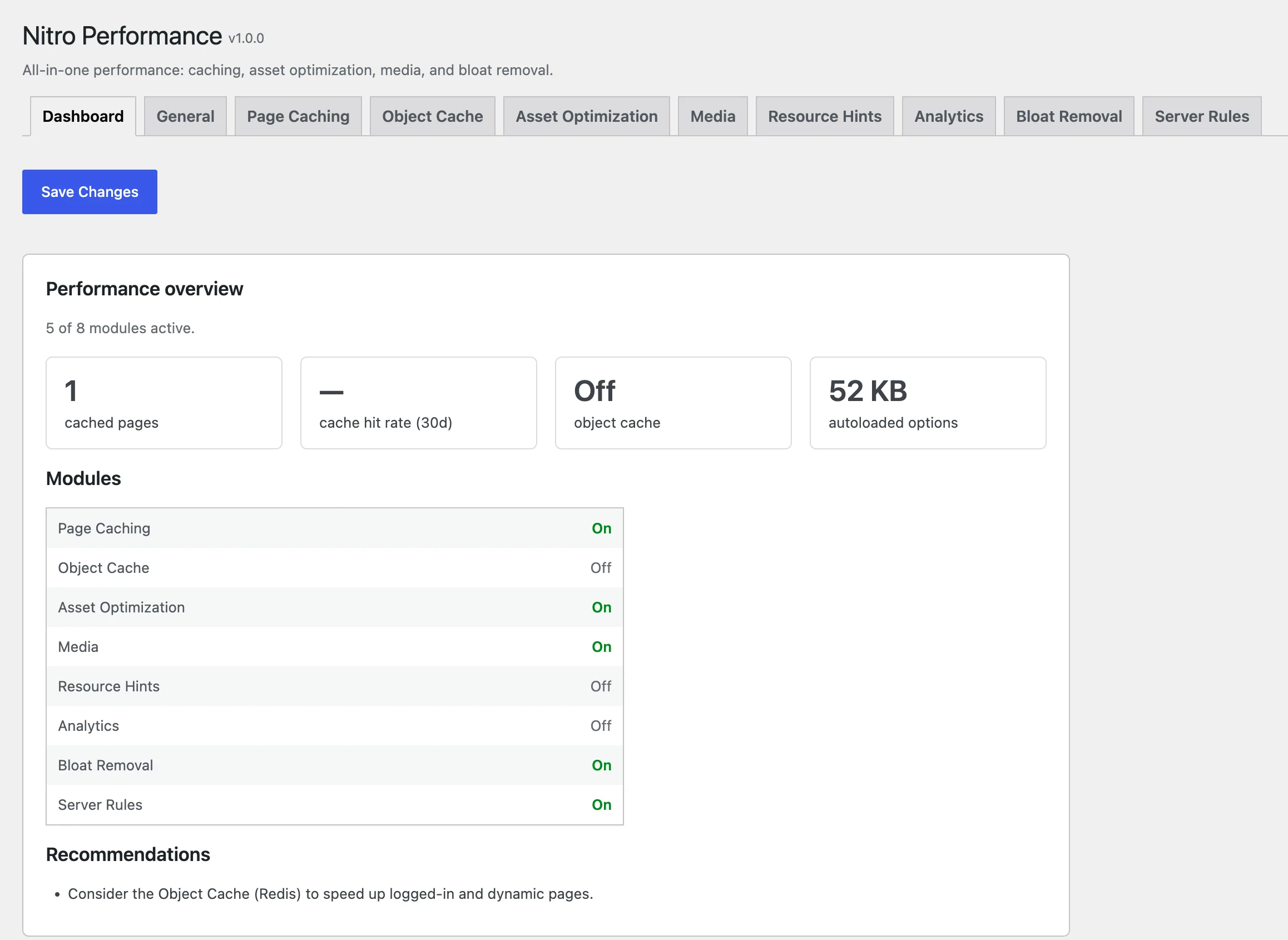Click the Performance overview heading
The width and height of the screenshot is (1288, 940).
tap(145, 289)
